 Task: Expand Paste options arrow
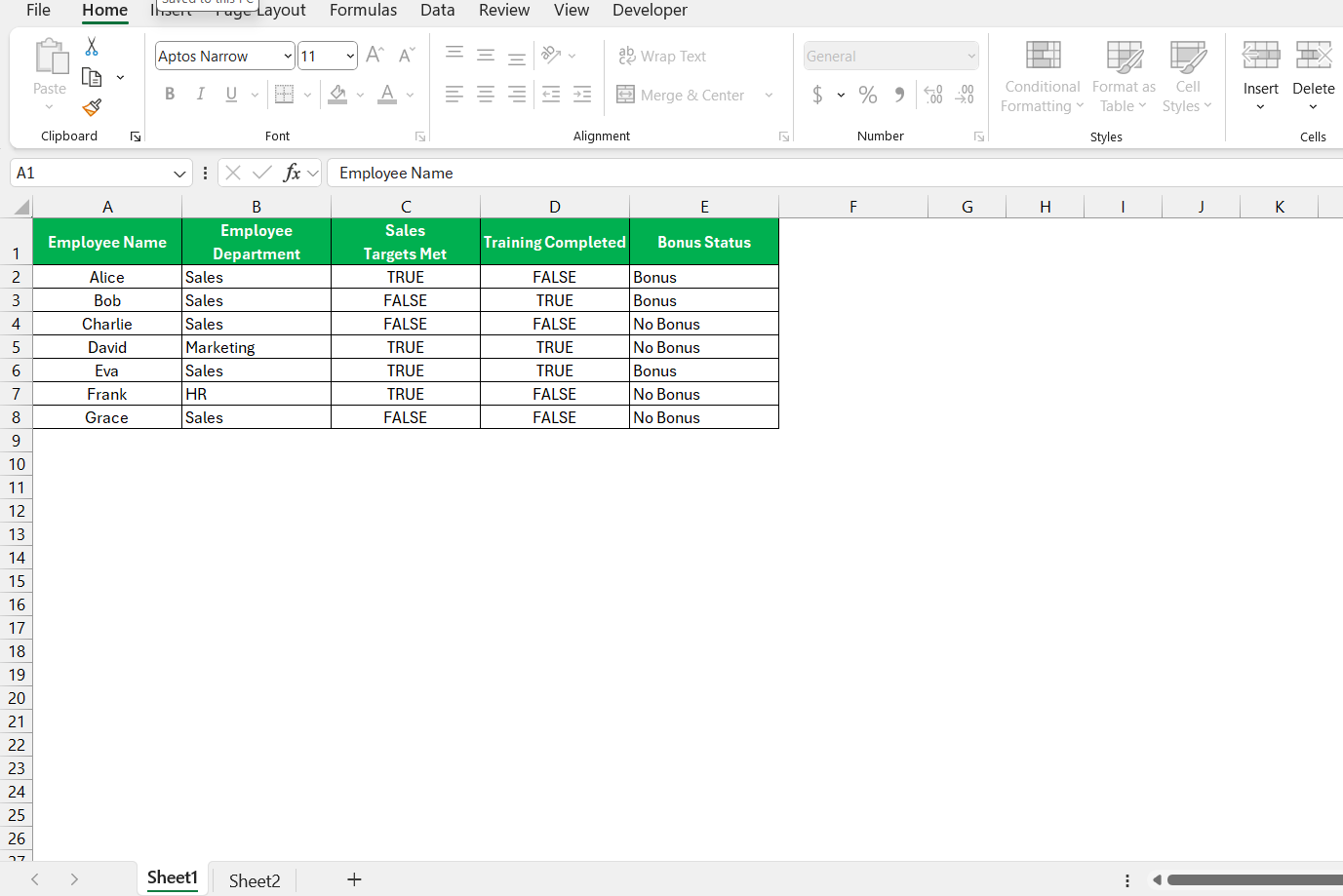[50, 106]
